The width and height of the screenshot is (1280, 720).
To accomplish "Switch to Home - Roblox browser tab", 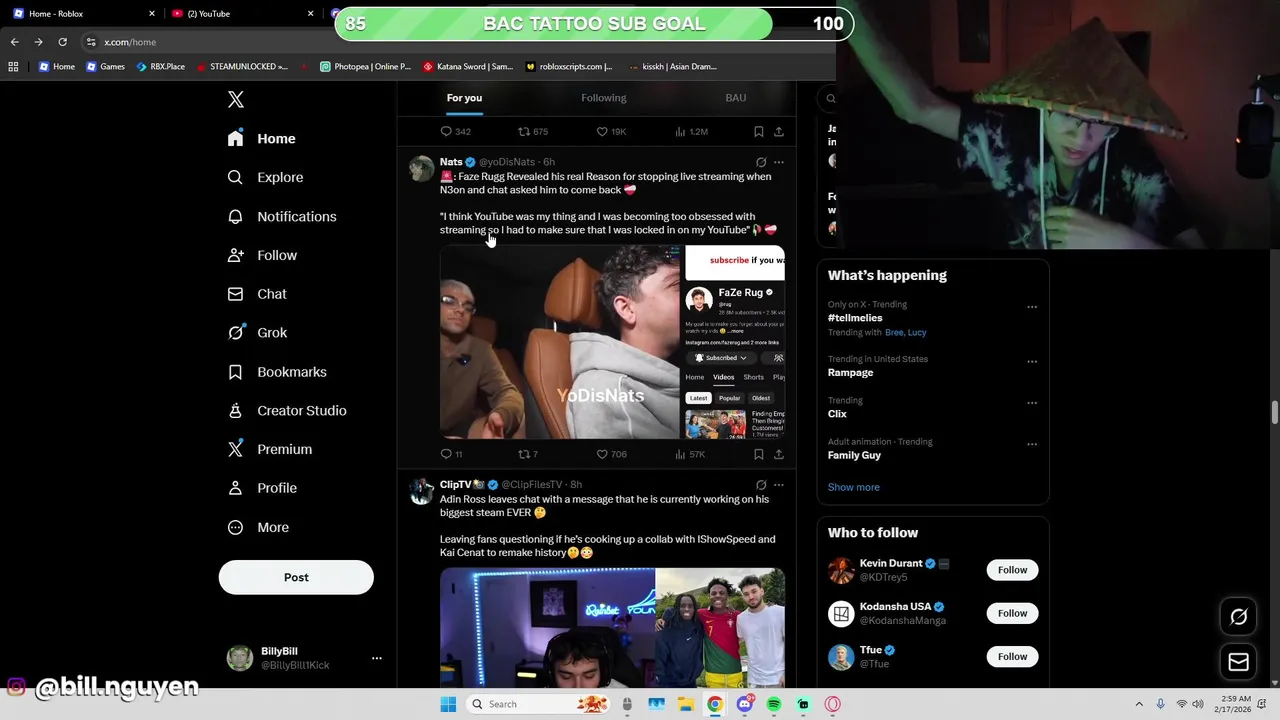I will coord(82,14).
